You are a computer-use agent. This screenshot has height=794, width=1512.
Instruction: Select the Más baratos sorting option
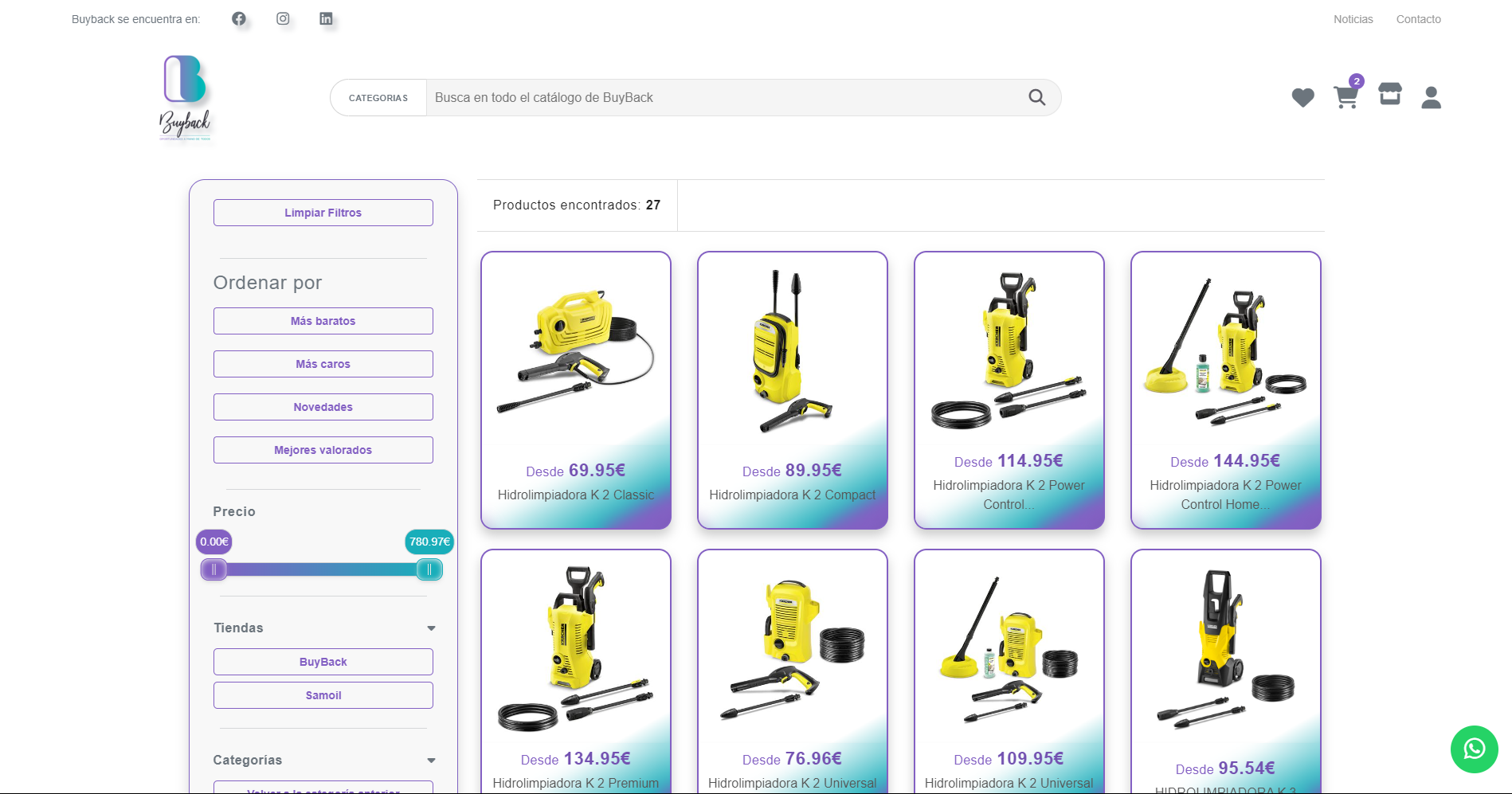323,321
